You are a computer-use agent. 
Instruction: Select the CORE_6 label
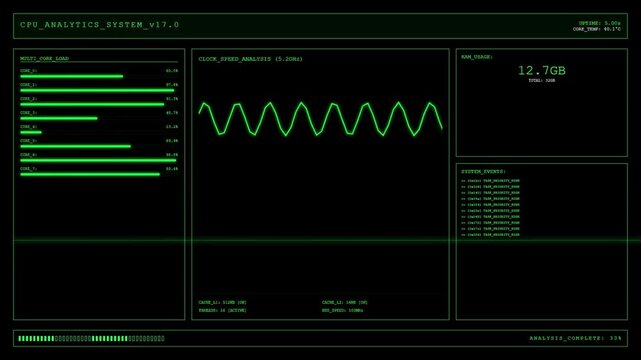[x=28, y=155]
